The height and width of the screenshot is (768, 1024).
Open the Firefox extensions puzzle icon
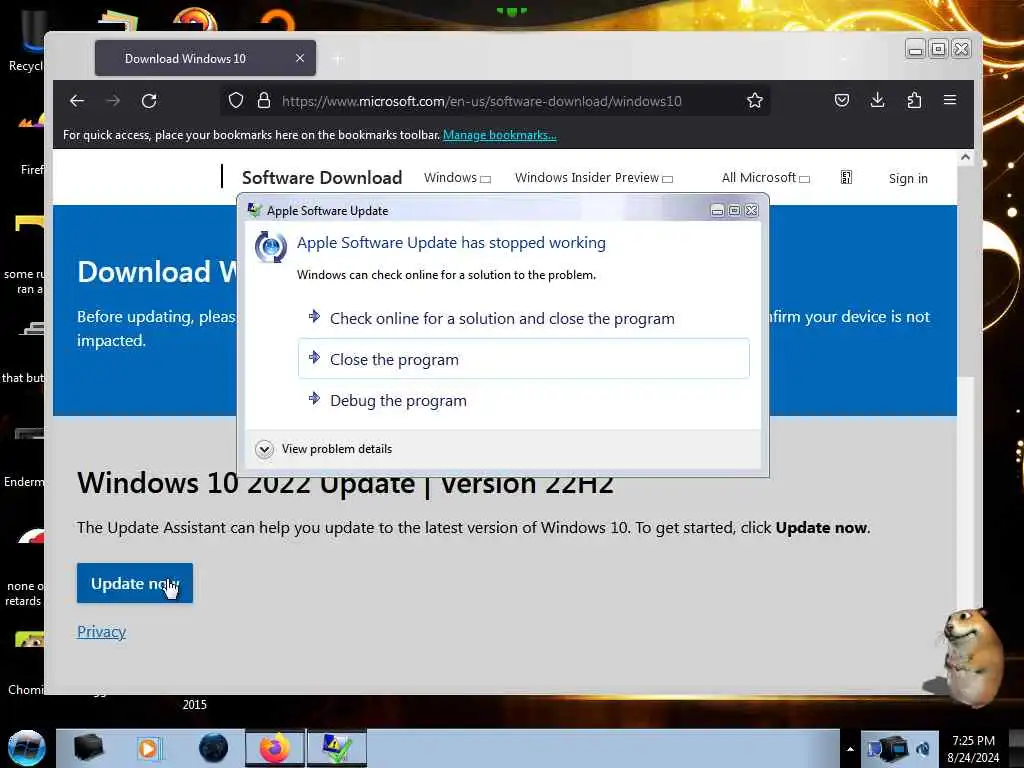click(914, 101)
